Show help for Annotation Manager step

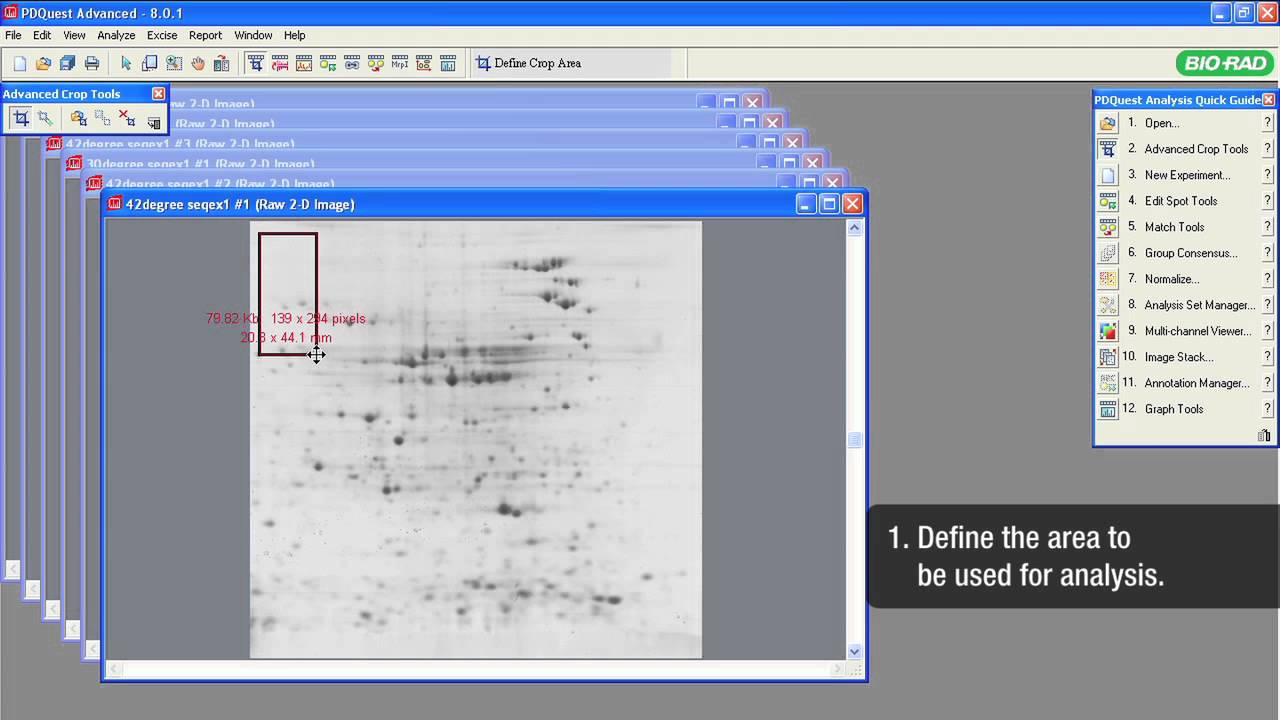[1267, 383]
